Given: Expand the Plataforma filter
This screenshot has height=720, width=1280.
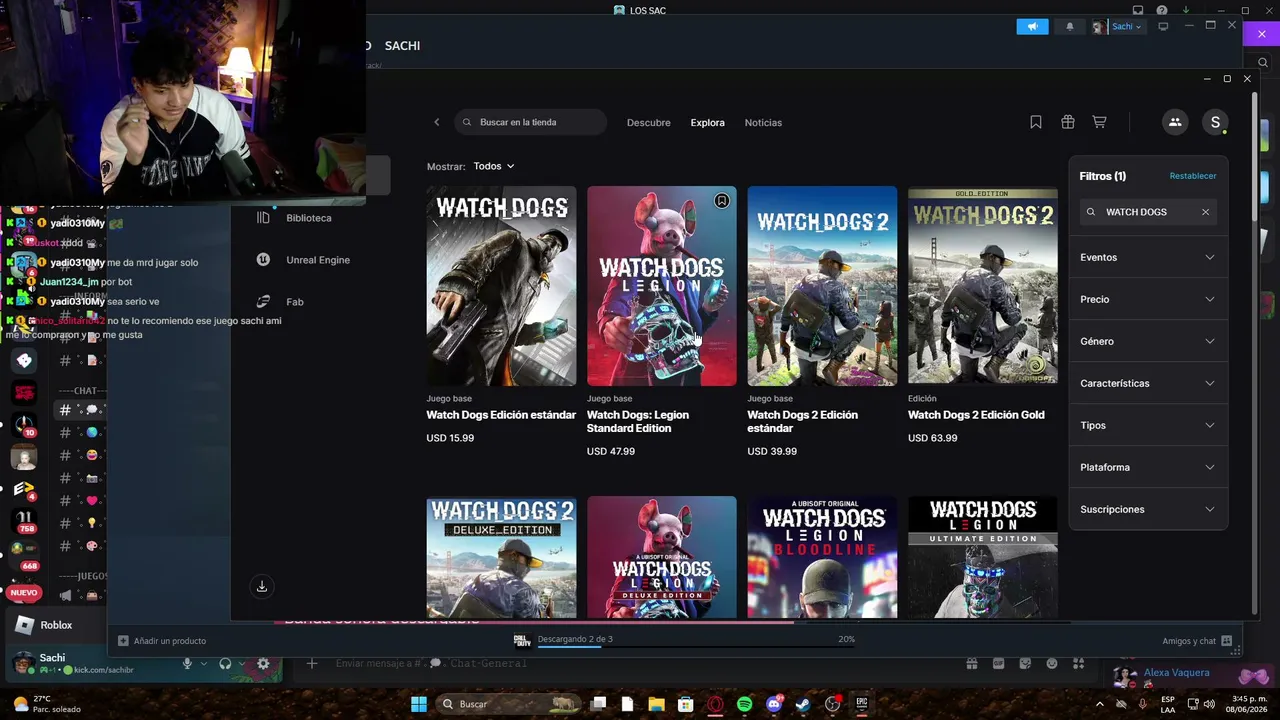Looking at the screenshot, I should click(x=1148, y=467).
